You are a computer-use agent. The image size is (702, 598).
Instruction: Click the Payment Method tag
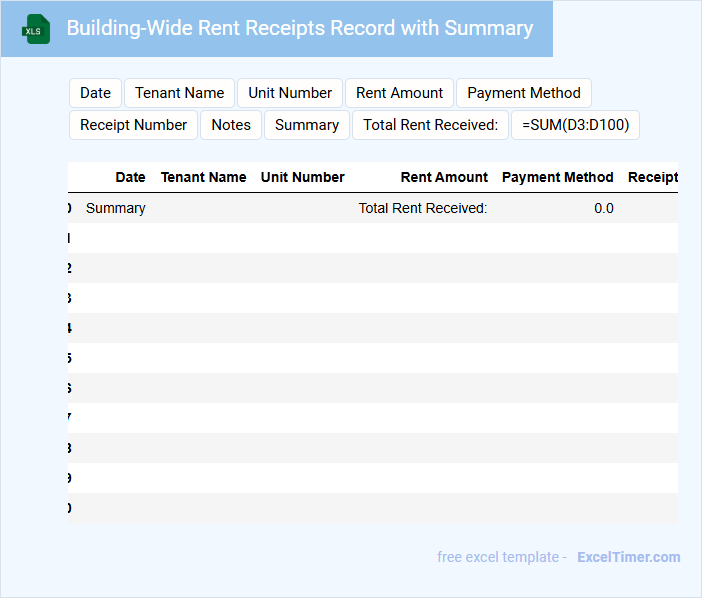pyautogui.click(x=524, y=93)
